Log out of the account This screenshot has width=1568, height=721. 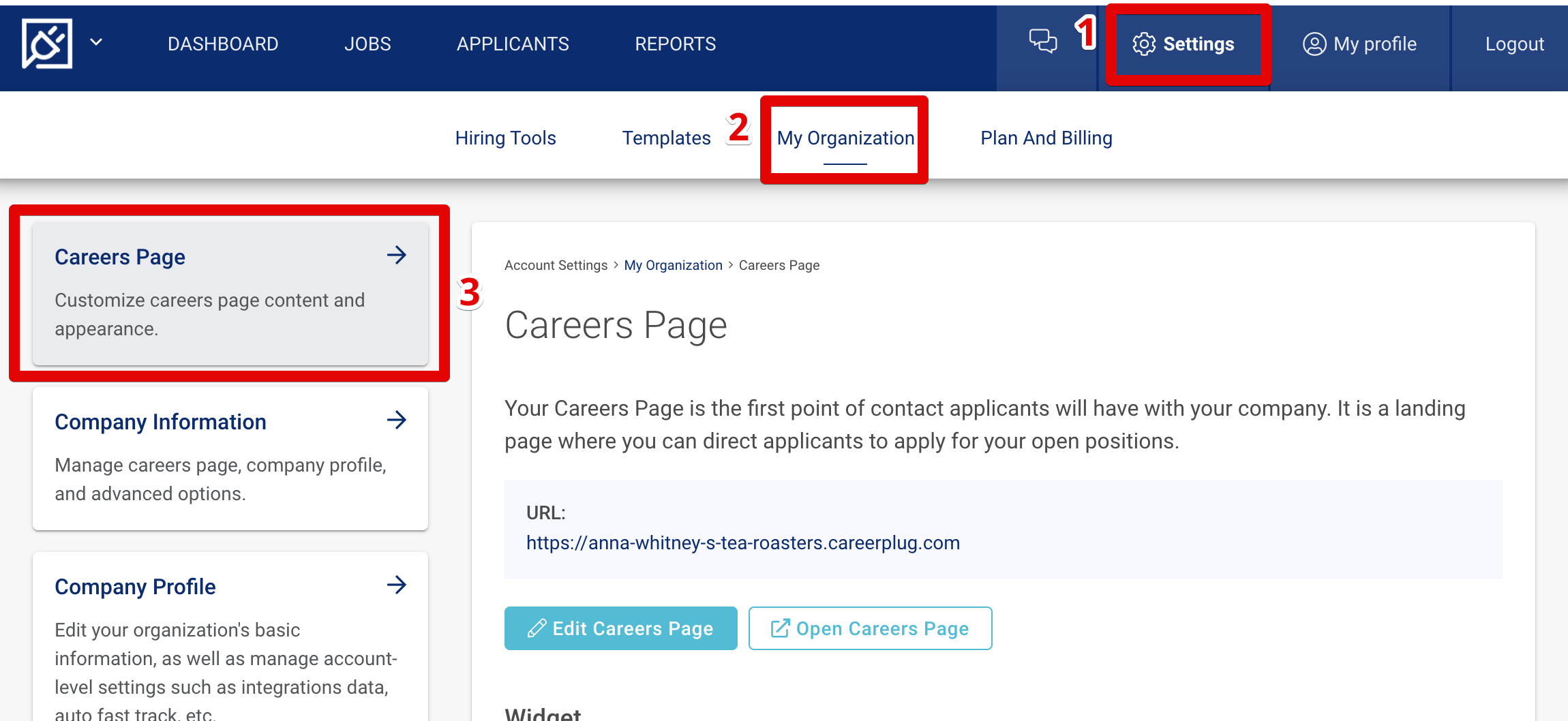coord(1514,44)
